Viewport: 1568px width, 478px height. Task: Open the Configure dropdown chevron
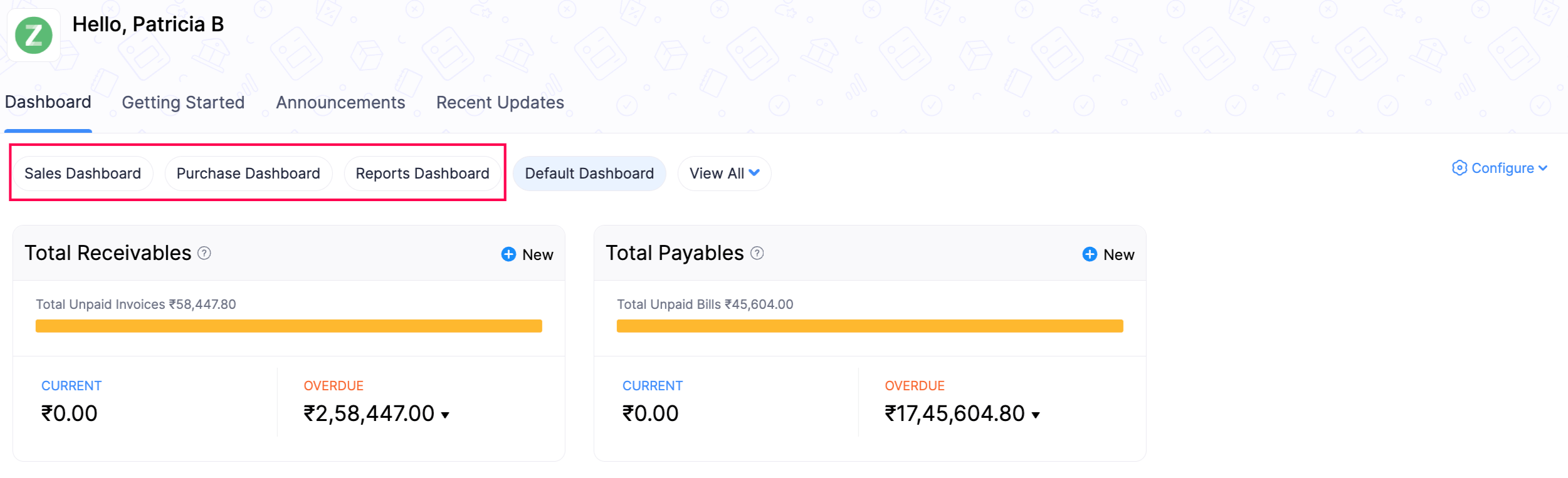(x=1543, y=168)
